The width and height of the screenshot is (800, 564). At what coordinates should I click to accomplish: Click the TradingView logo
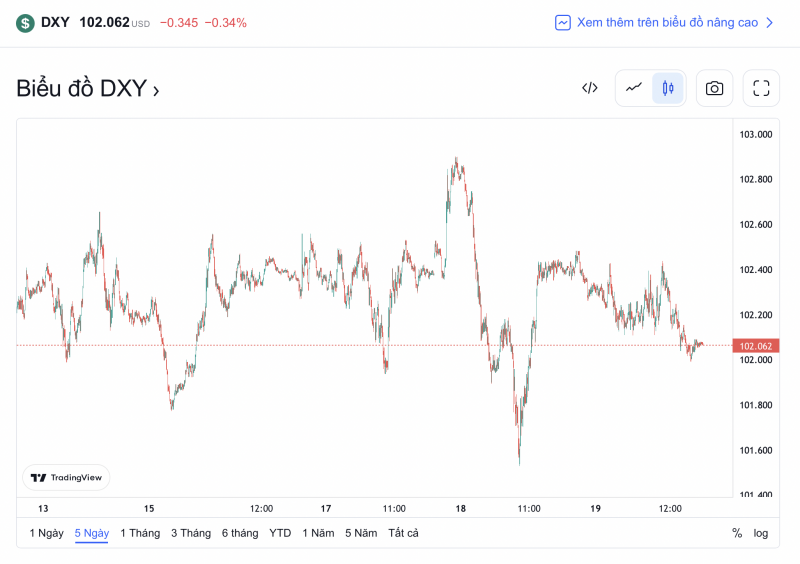click(x=66, y=477)
